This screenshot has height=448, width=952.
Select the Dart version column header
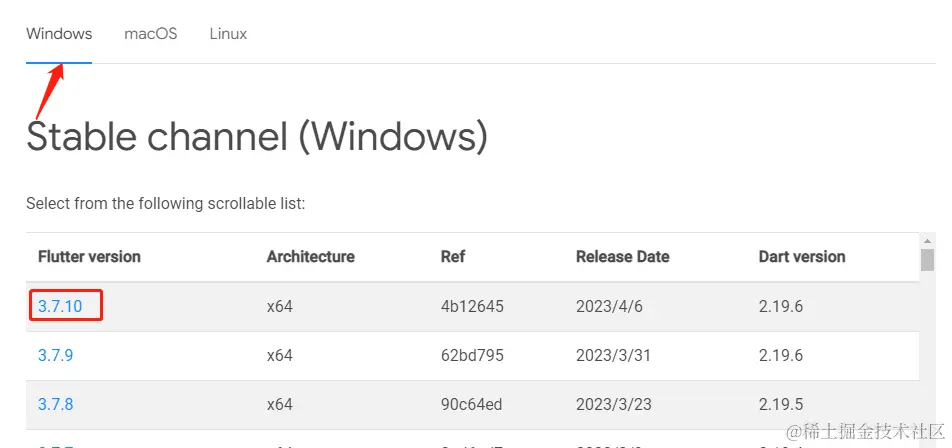[x=802, y=257]
